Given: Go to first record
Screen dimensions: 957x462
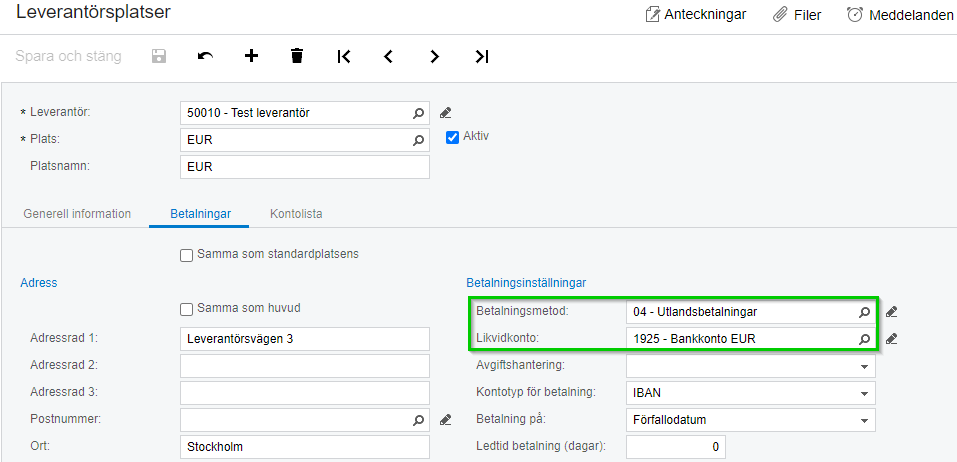Looking at the screenshot, I should point(344,56).
